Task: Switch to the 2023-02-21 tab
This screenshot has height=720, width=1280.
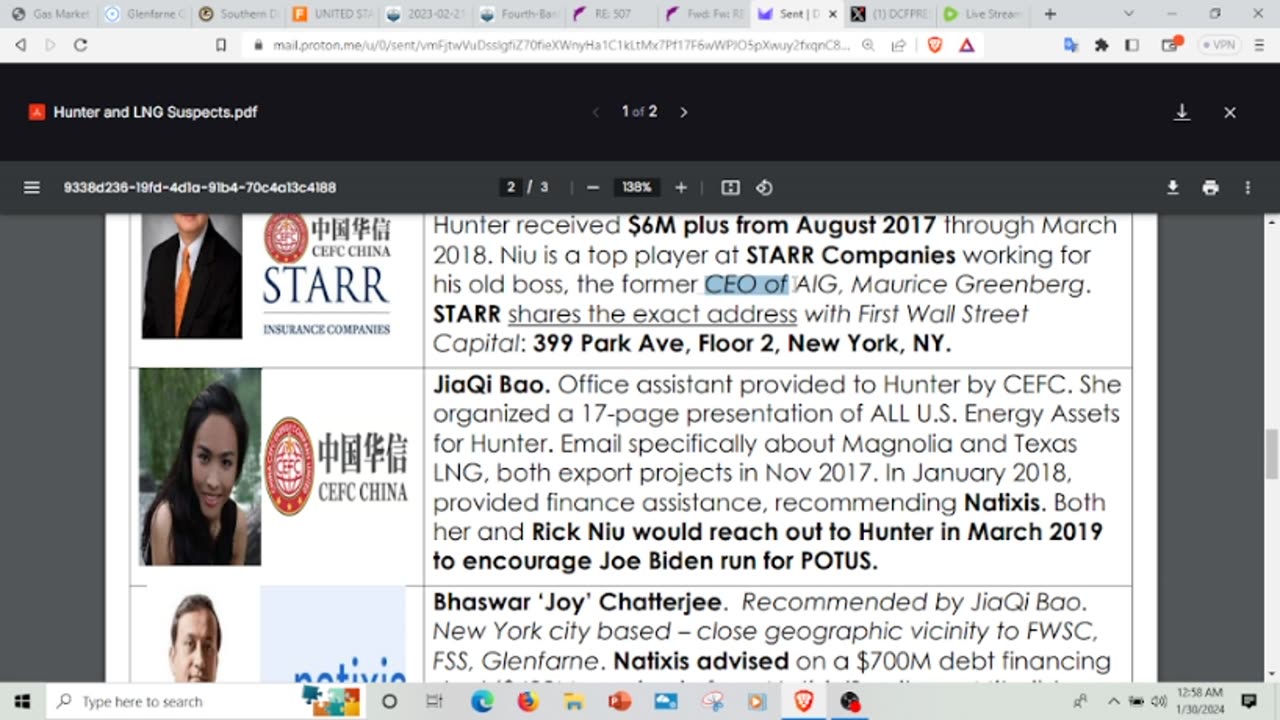Action: (x=427, y=14)
